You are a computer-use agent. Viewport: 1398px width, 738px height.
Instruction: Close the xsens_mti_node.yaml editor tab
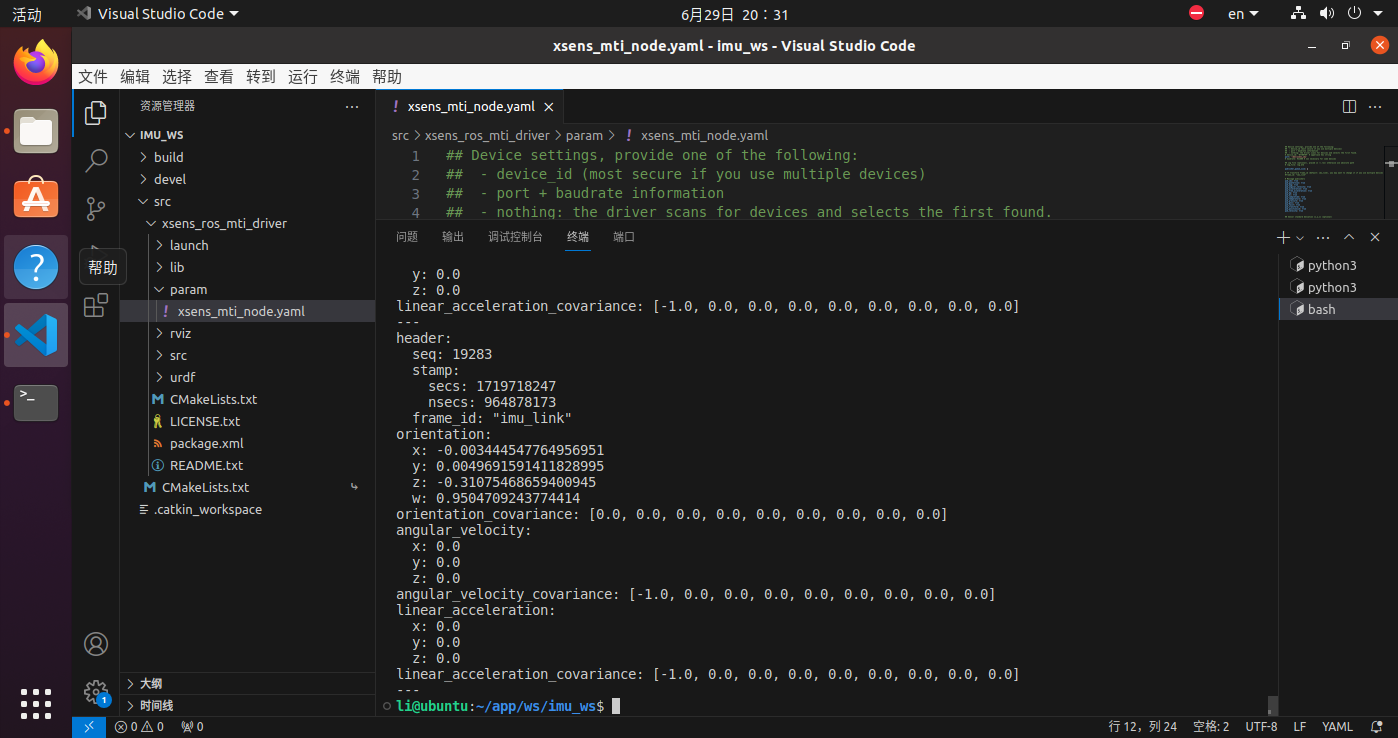pos(549,106)
